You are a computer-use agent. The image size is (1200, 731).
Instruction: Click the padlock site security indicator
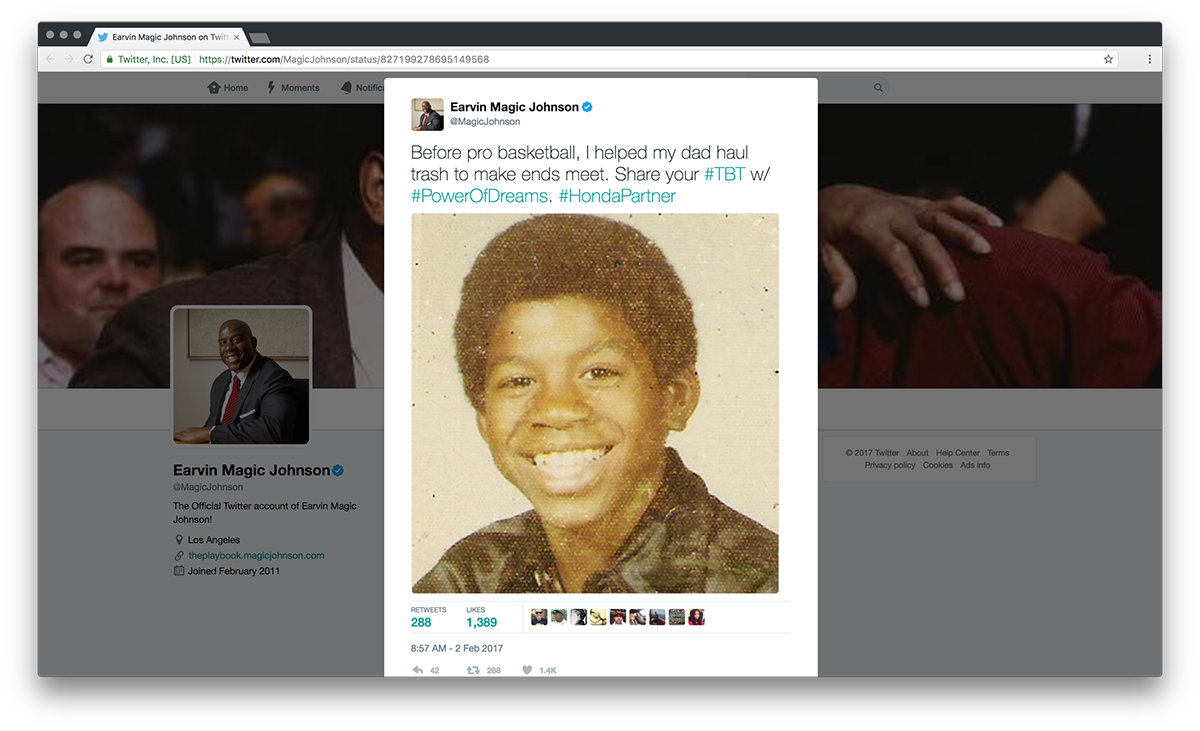point(108,59)
